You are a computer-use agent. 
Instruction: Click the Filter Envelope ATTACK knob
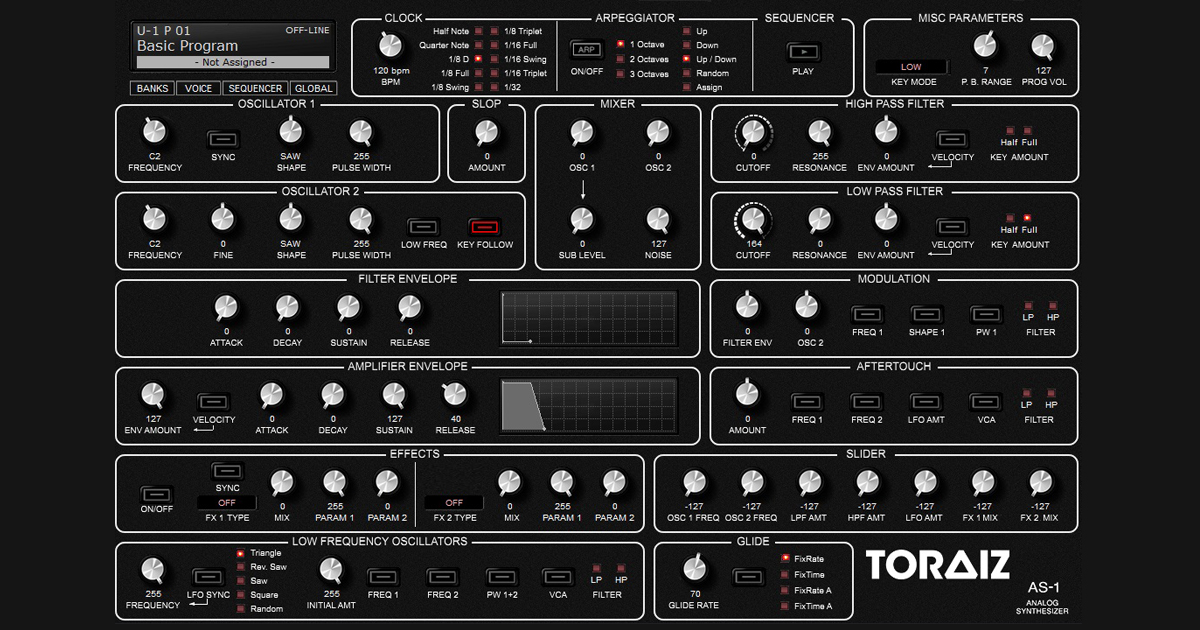click(x=226, y=307)
